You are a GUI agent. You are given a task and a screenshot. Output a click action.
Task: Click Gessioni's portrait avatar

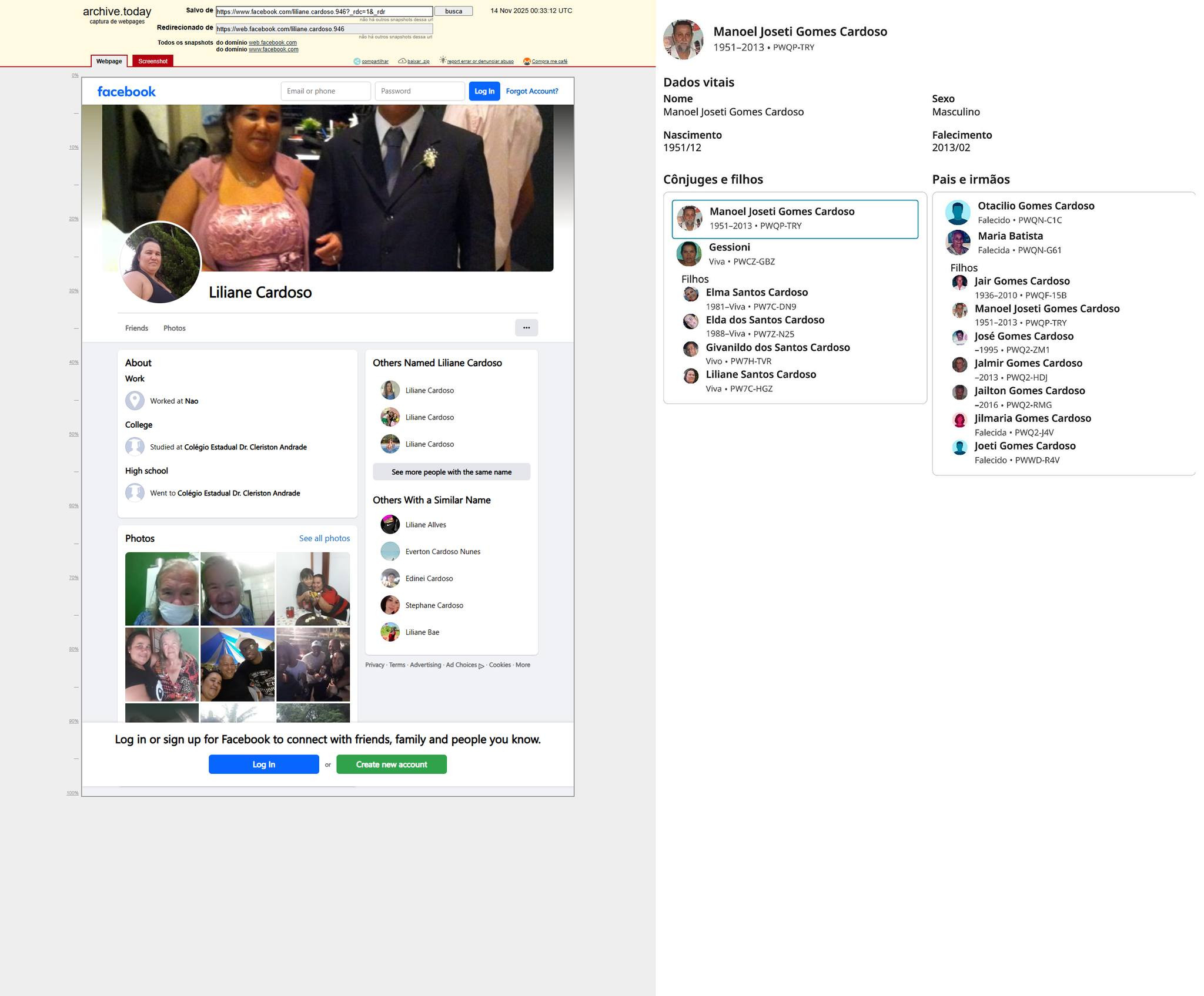tap(688, 254)
